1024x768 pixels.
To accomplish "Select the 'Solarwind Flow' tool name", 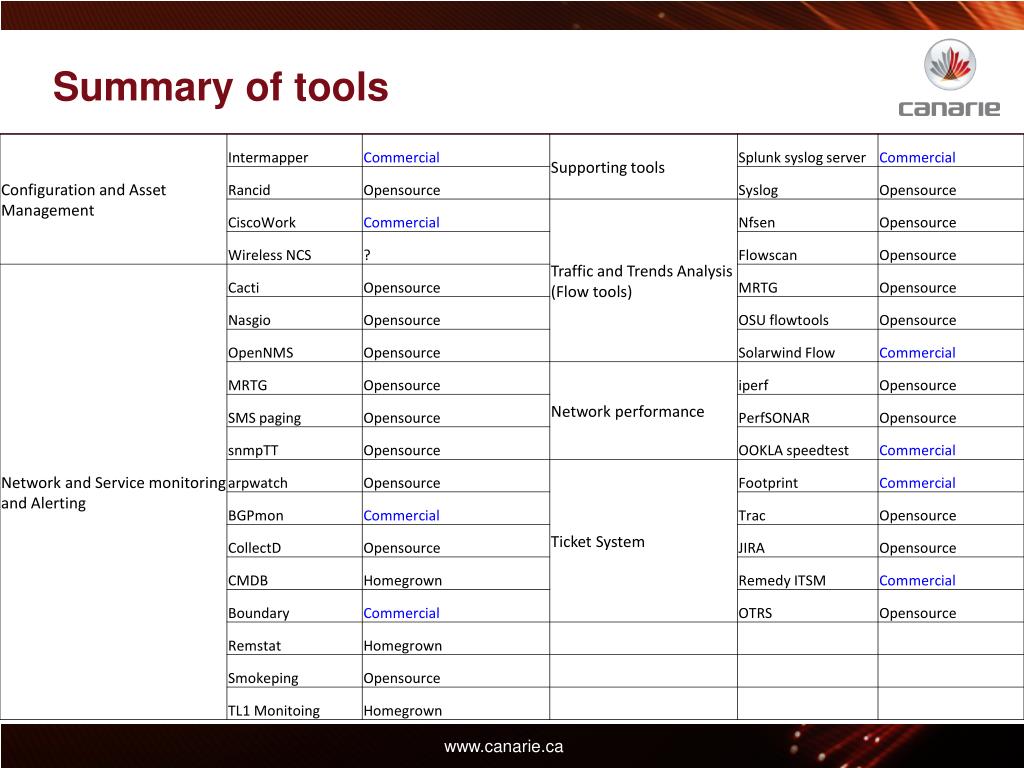I will coord(786,353).
